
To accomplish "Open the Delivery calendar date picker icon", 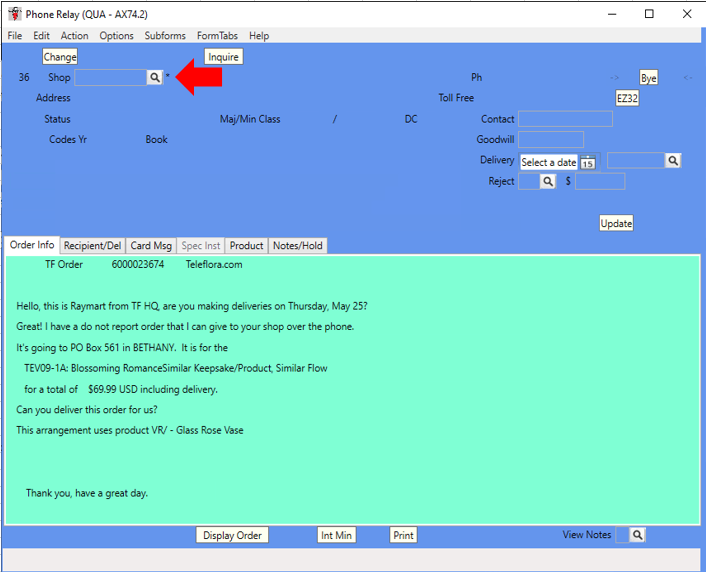I will (x=588, y=162).
